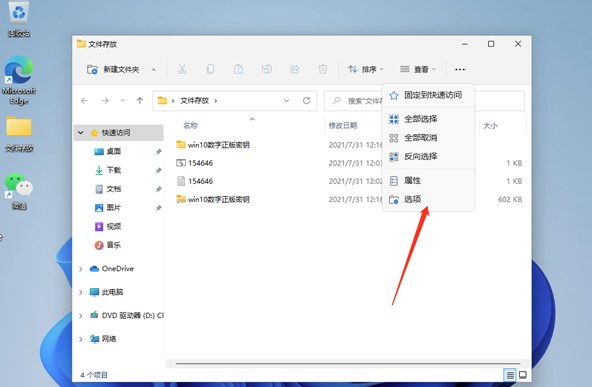Screen dimensions: 592x387
Task: Select the win10数字正版密钥 zip file of 602 KB
Action: pos(350,199)
